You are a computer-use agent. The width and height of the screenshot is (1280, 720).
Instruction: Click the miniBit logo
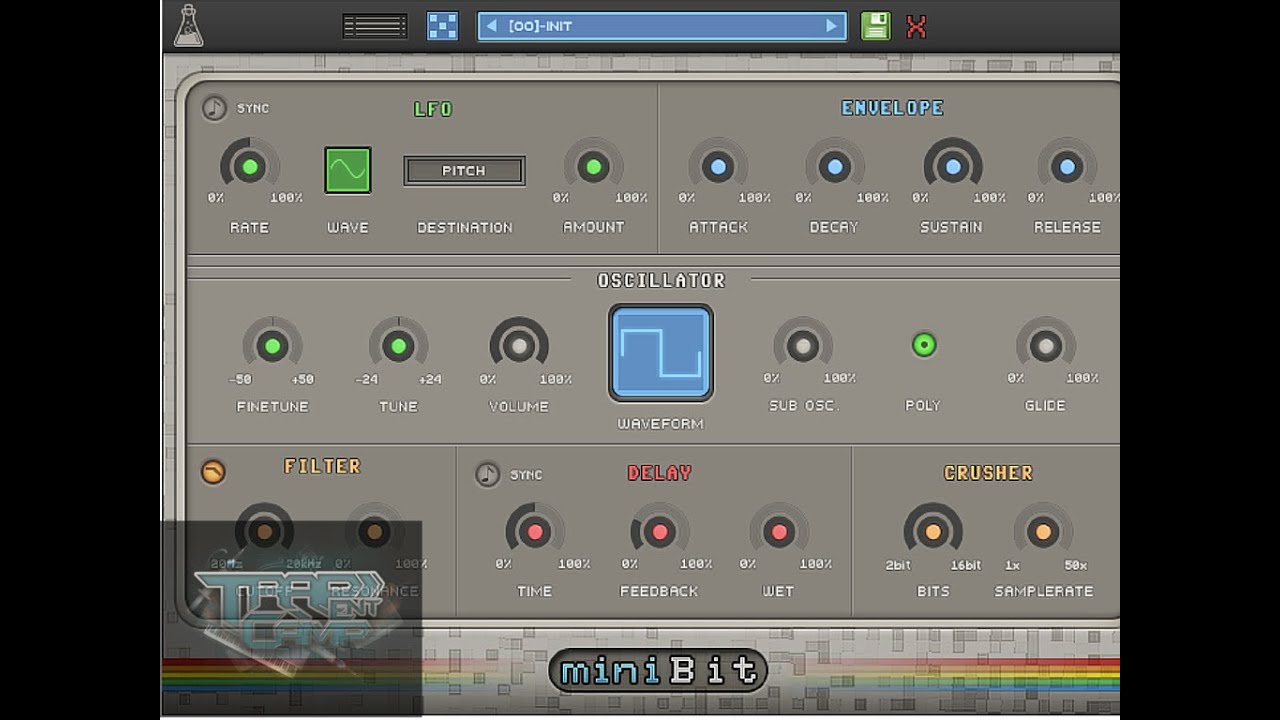pos(660,670)
